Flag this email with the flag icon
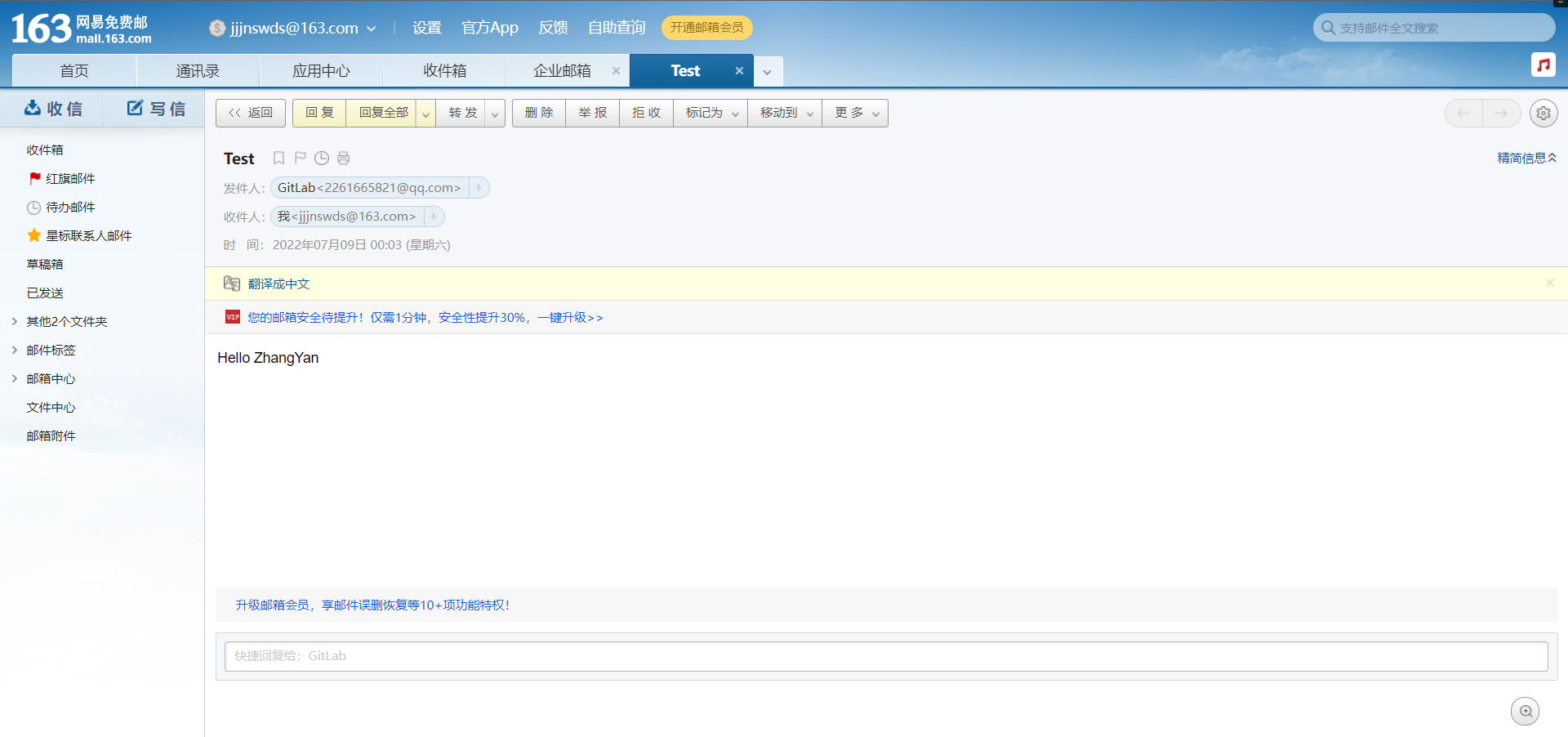1568x737 pixels. [300, 158]
